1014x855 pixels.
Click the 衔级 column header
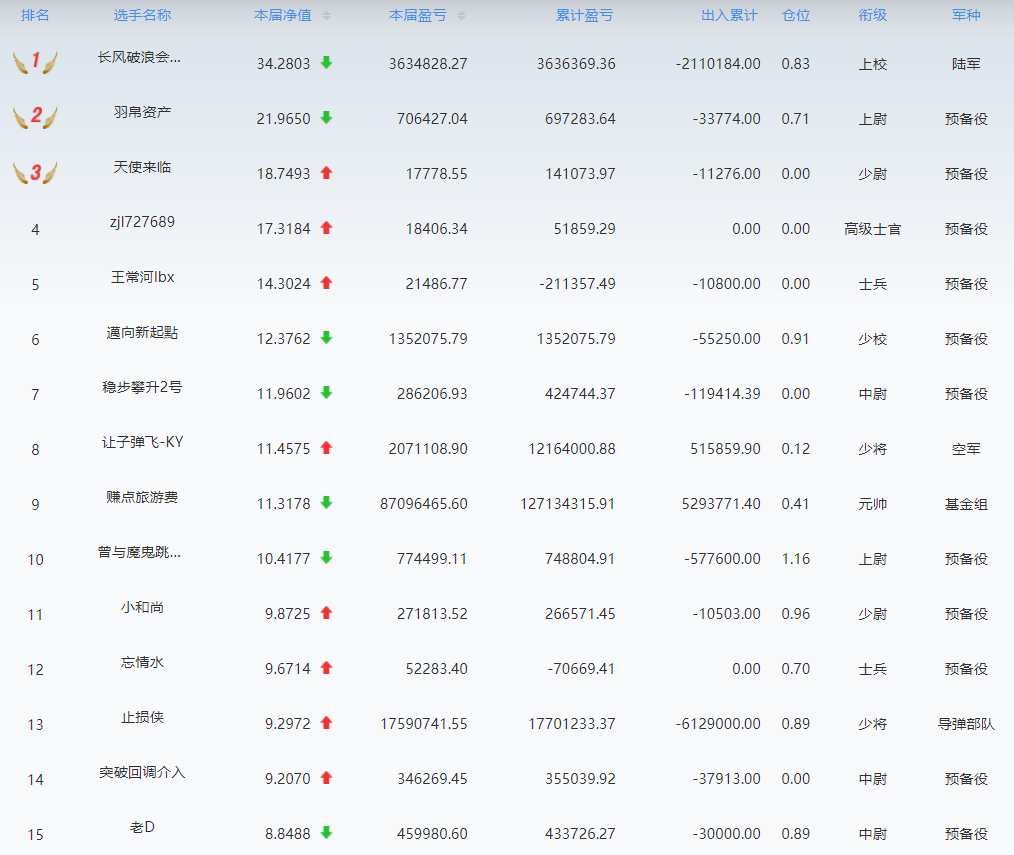tap(872, 16)
